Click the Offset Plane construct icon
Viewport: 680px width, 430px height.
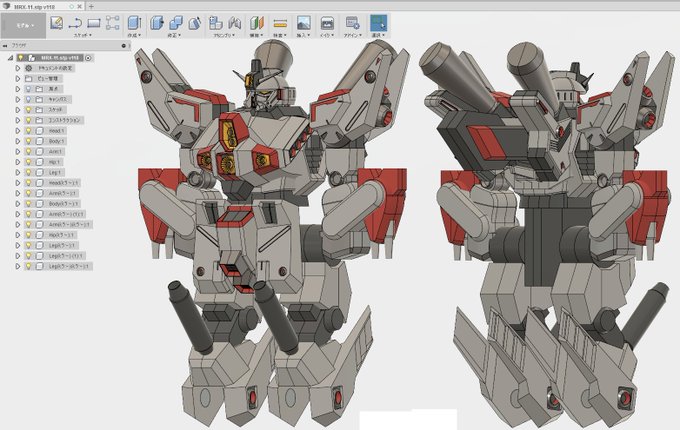point(257,23)
